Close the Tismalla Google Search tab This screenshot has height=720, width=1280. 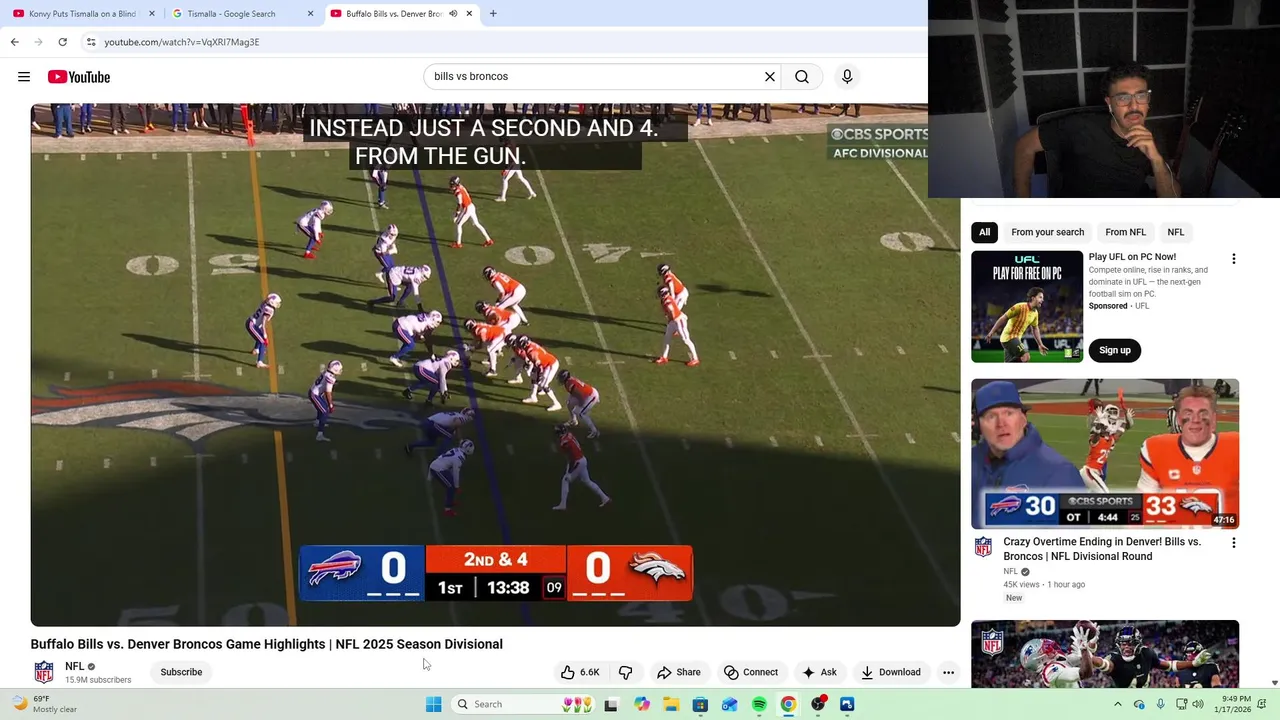point(310,14)
